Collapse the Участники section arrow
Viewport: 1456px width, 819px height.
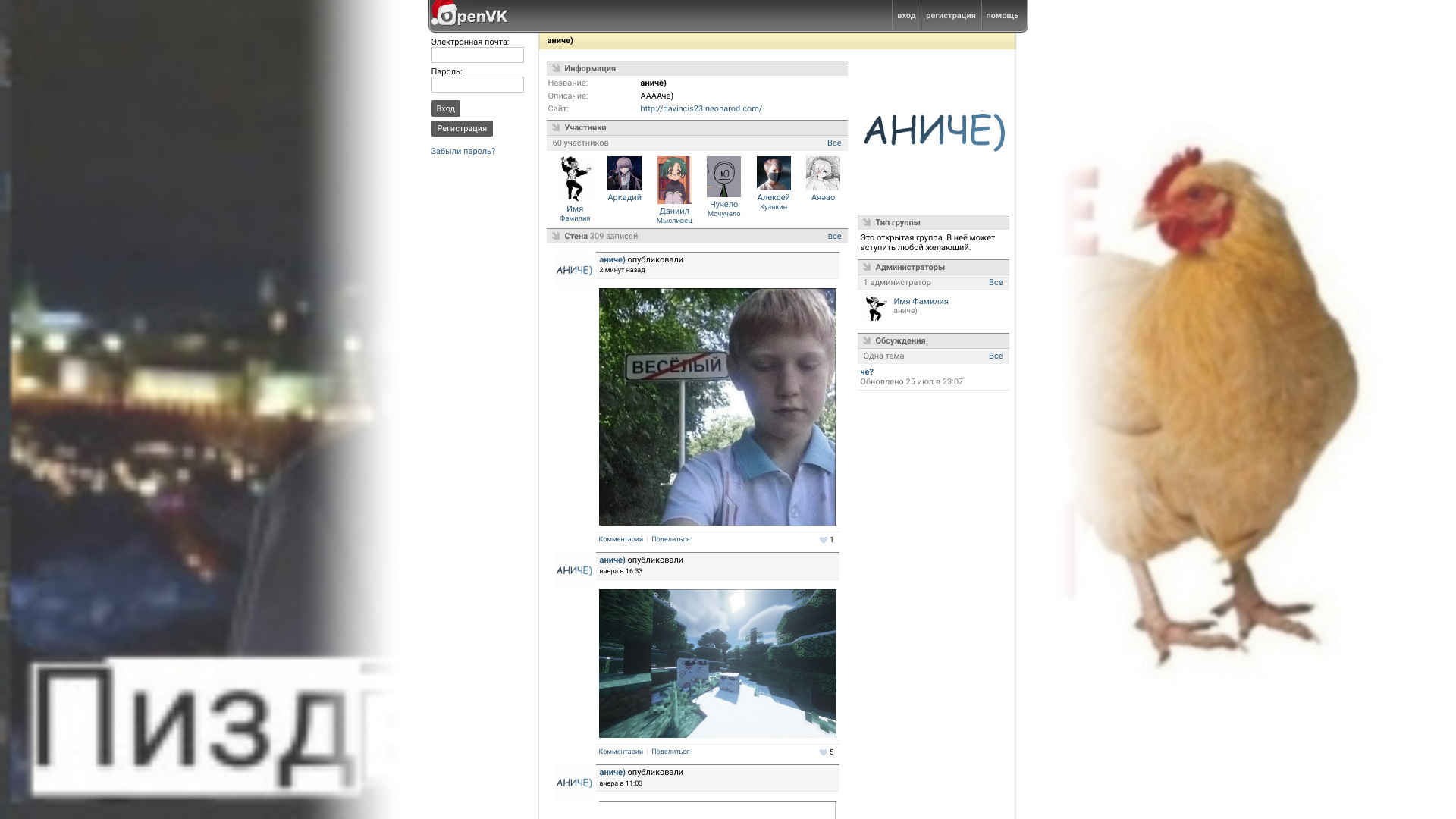tap(556, 127)
